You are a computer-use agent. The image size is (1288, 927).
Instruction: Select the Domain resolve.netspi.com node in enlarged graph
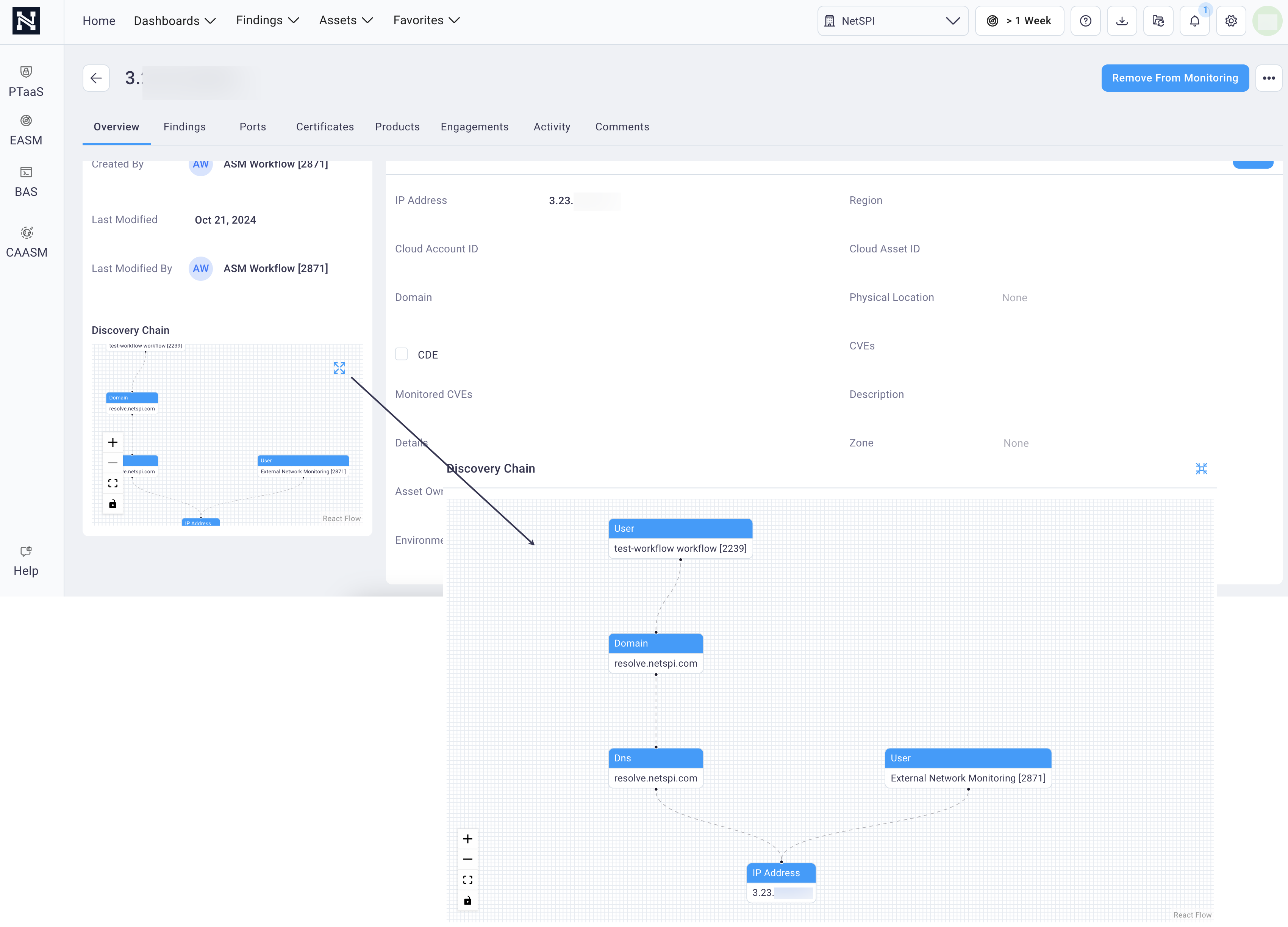[655, 653]
